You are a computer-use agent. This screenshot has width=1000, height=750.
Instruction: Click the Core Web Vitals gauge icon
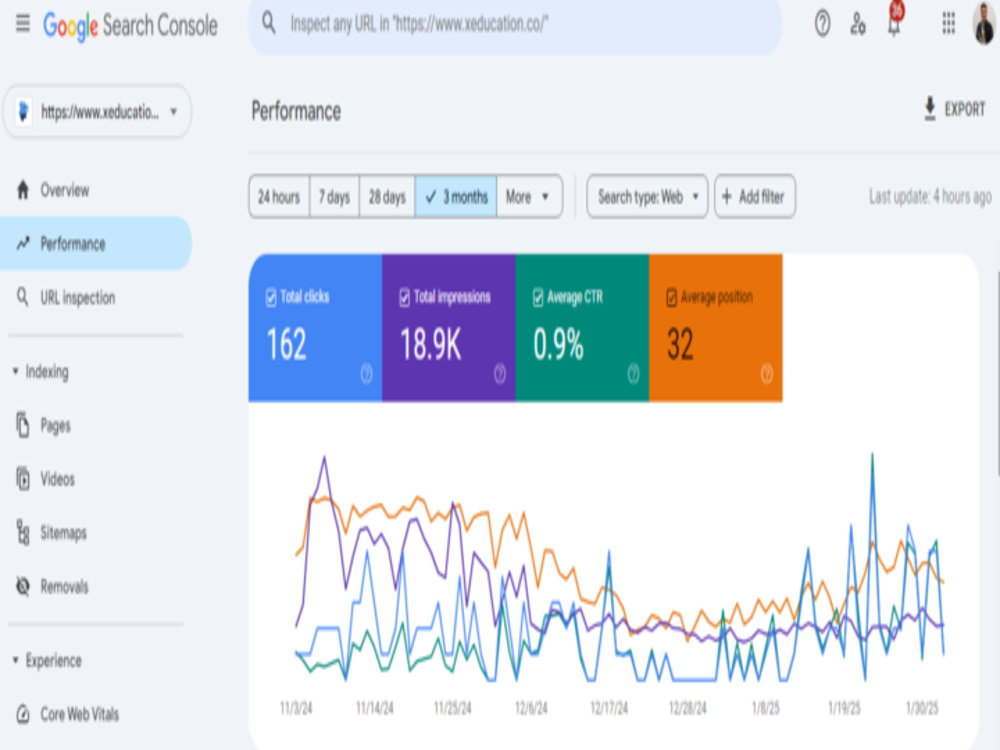point(23,714)
